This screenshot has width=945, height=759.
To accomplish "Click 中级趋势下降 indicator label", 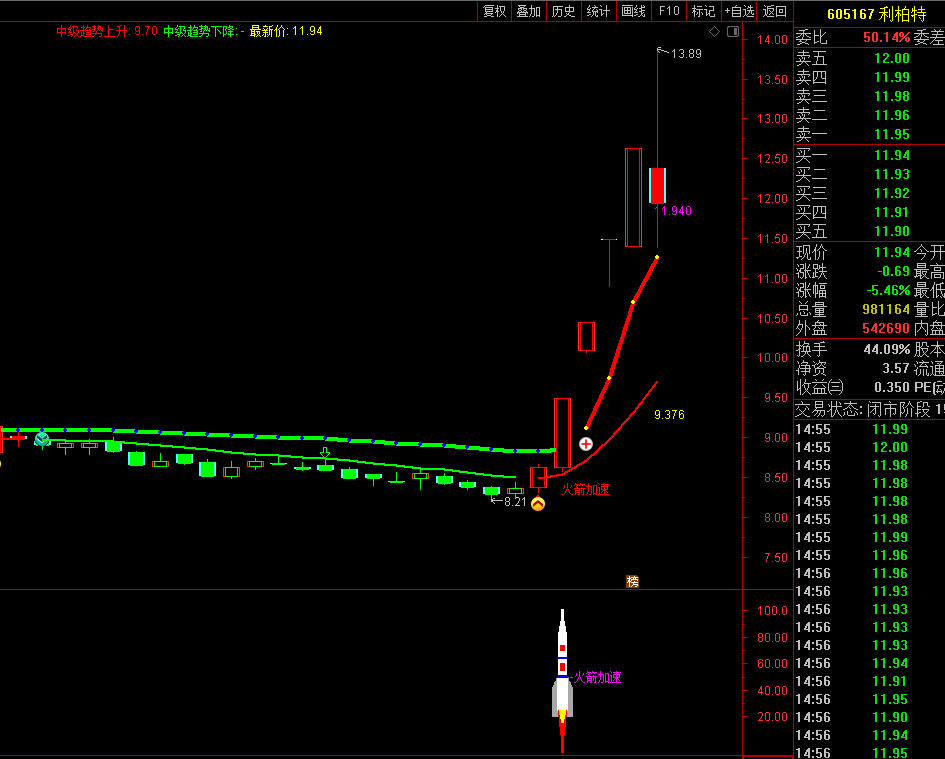I will 204,31.
